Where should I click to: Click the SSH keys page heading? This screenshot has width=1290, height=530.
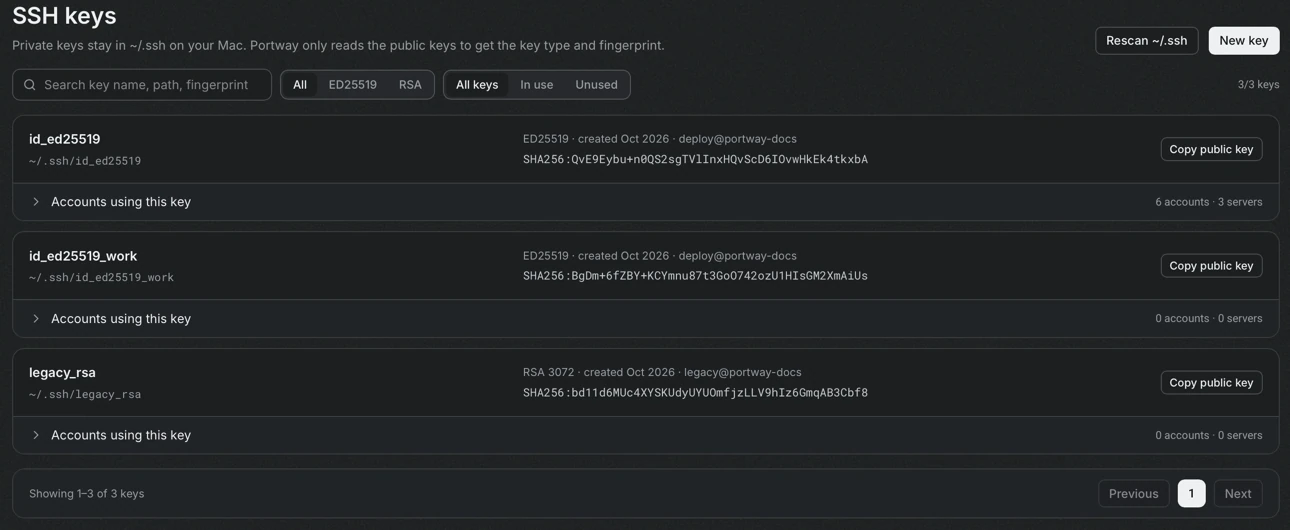pyautogui.click(x=64, y=16)
